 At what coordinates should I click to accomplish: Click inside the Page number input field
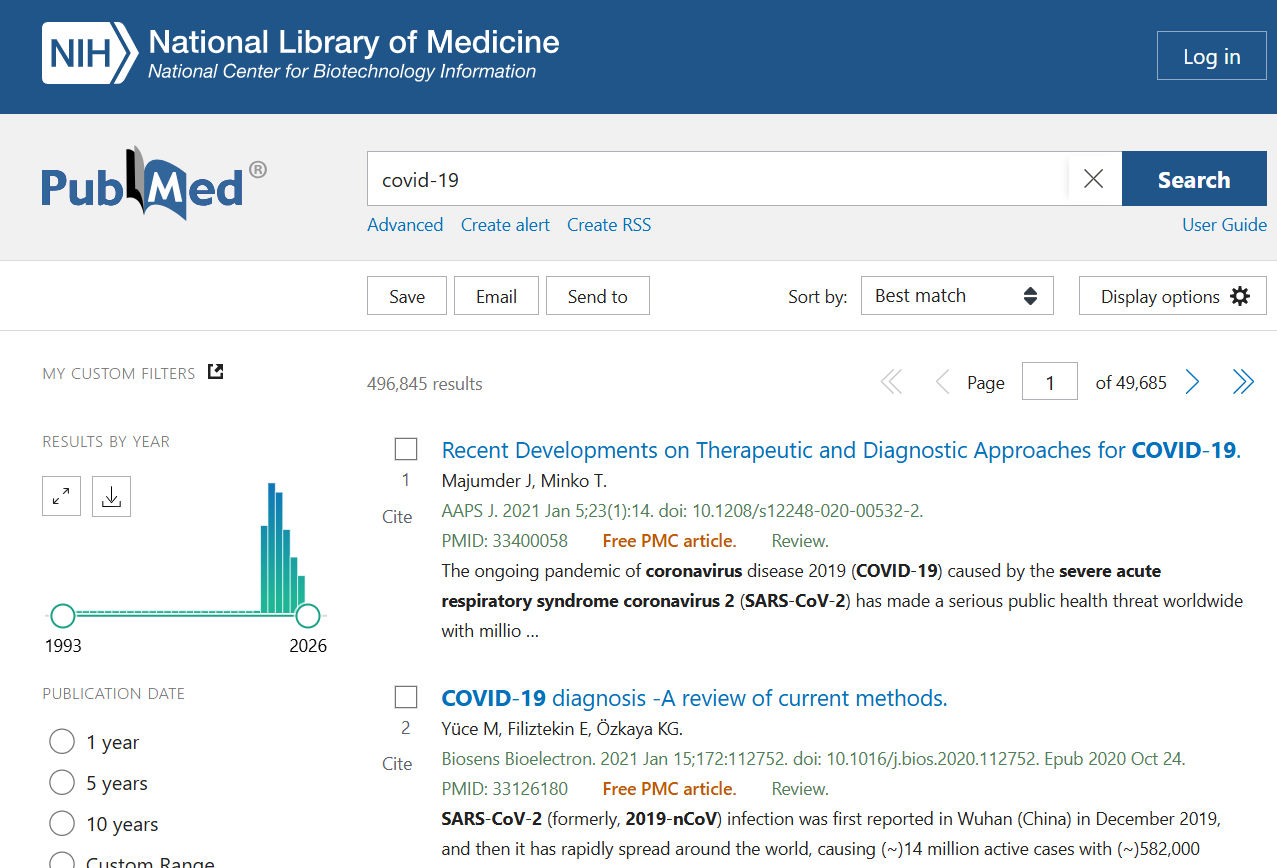[x=1049, y=381]
